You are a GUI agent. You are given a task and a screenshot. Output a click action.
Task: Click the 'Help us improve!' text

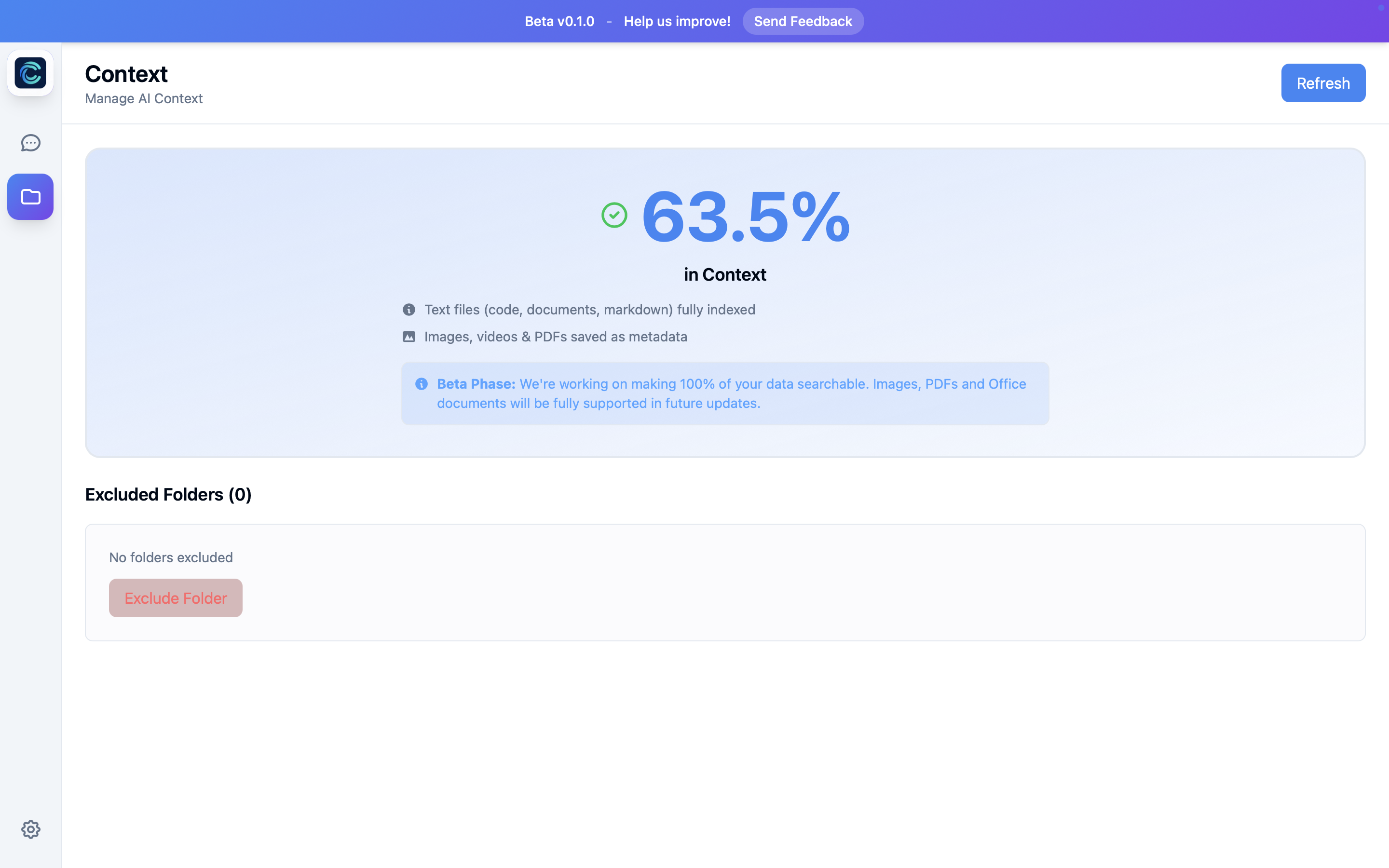pos(677,21)
